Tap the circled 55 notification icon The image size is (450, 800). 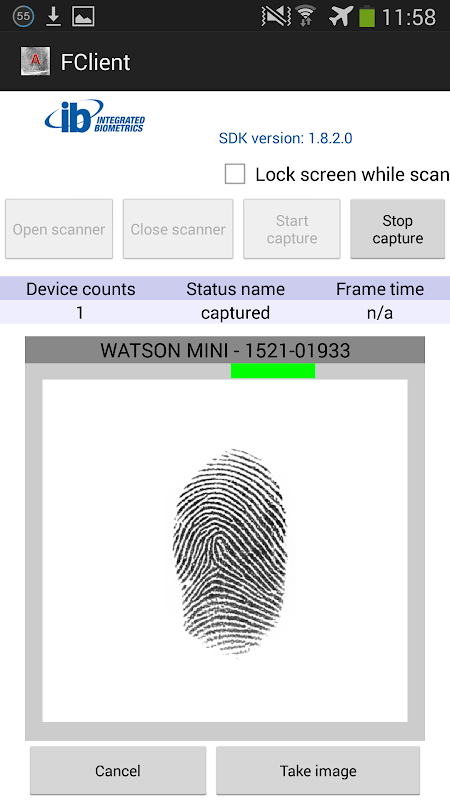point(23,16)
